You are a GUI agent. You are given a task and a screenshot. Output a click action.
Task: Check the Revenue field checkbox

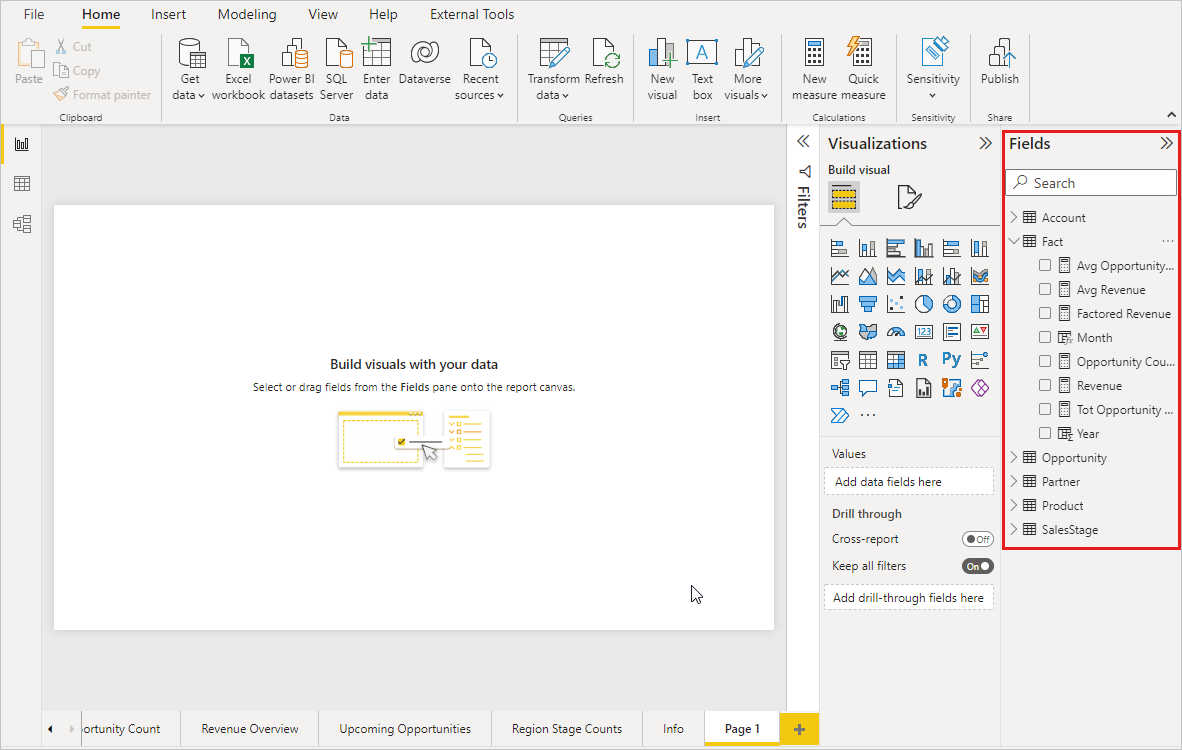[1045, 384]
